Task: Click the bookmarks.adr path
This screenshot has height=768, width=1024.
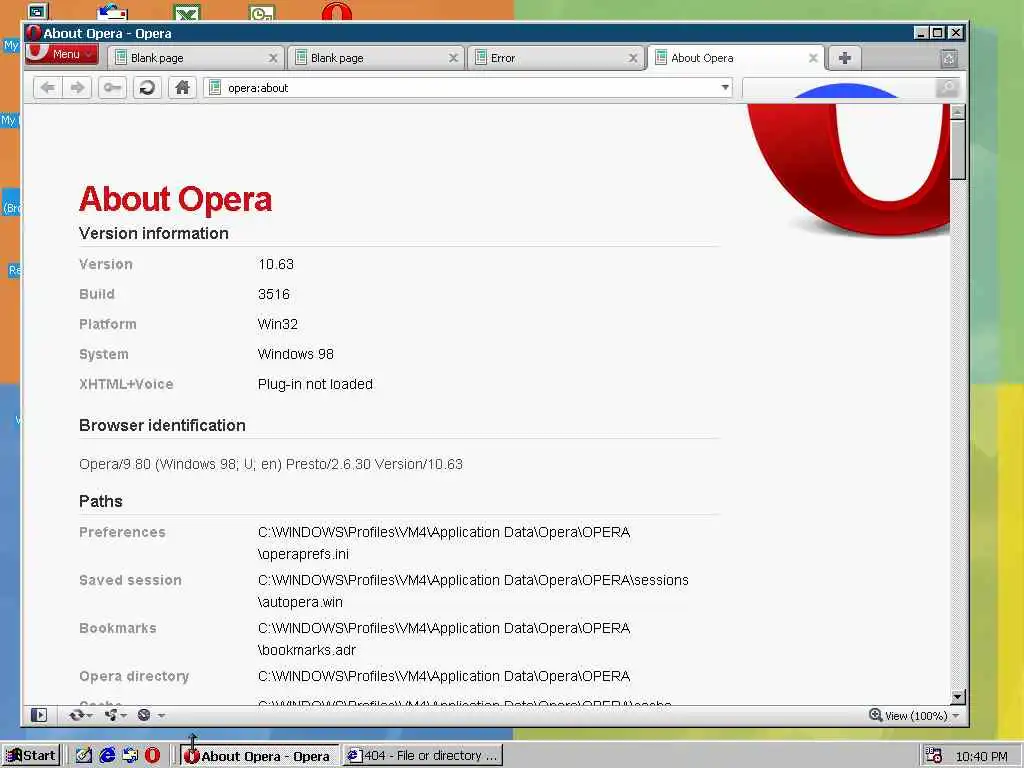Action: tap(444, 639)
